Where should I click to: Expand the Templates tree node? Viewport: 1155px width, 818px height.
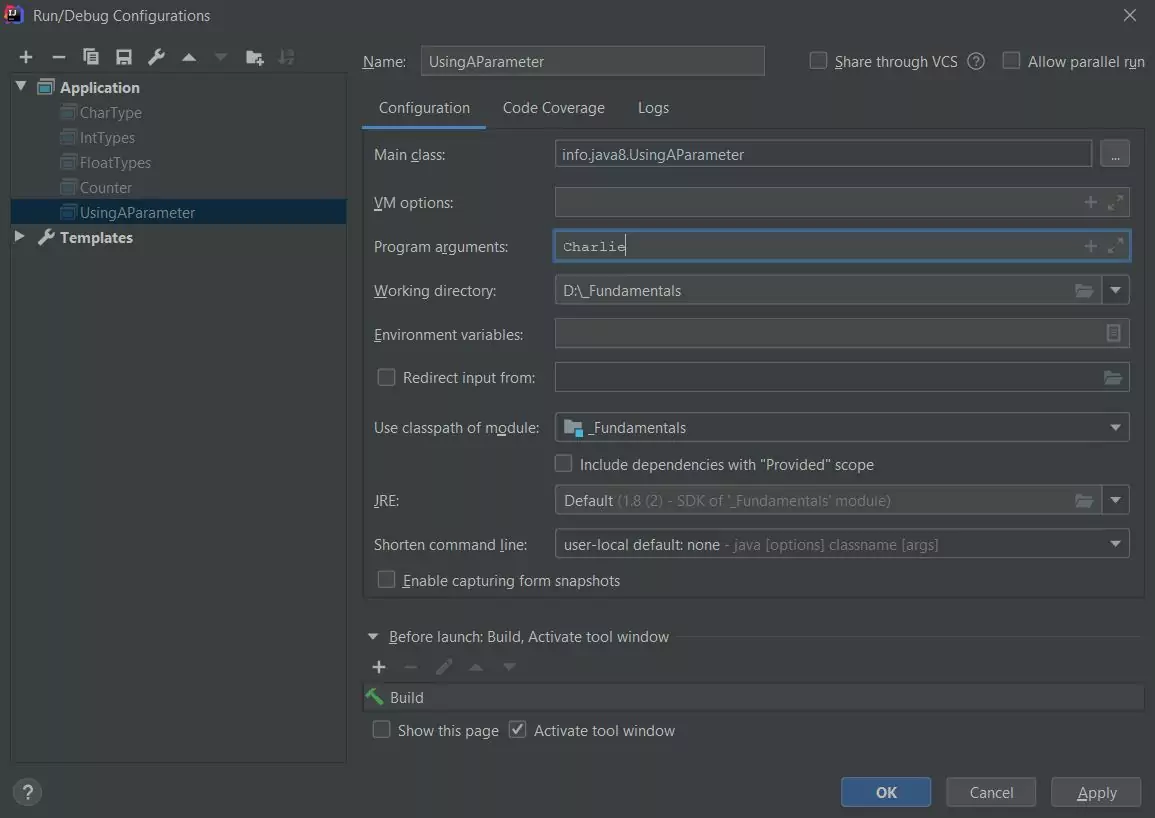pos(20,237)
